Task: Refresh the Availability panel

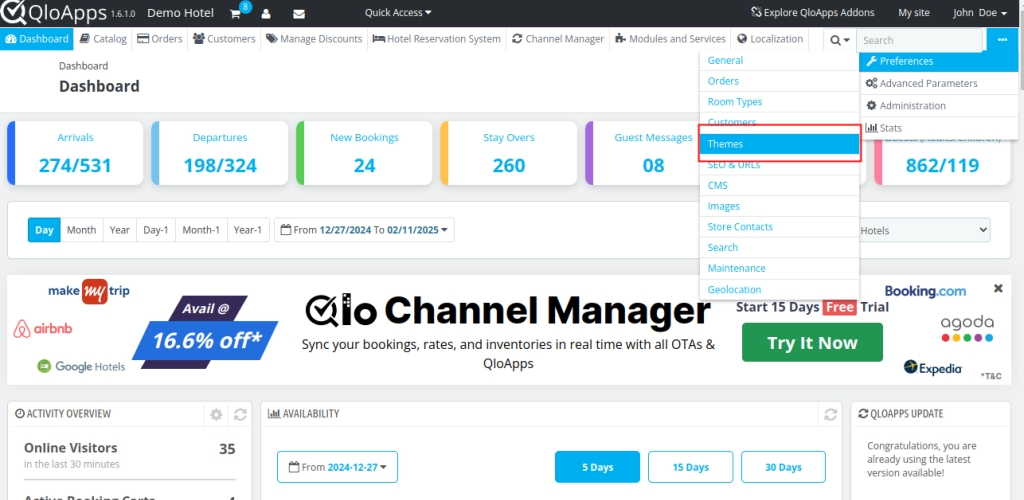Action: click(831, 414)
